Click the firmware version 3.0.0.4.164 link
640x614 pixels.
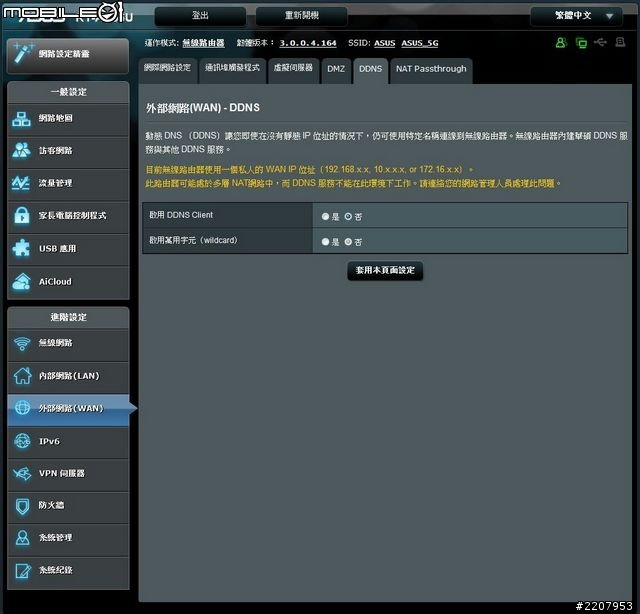308,44
